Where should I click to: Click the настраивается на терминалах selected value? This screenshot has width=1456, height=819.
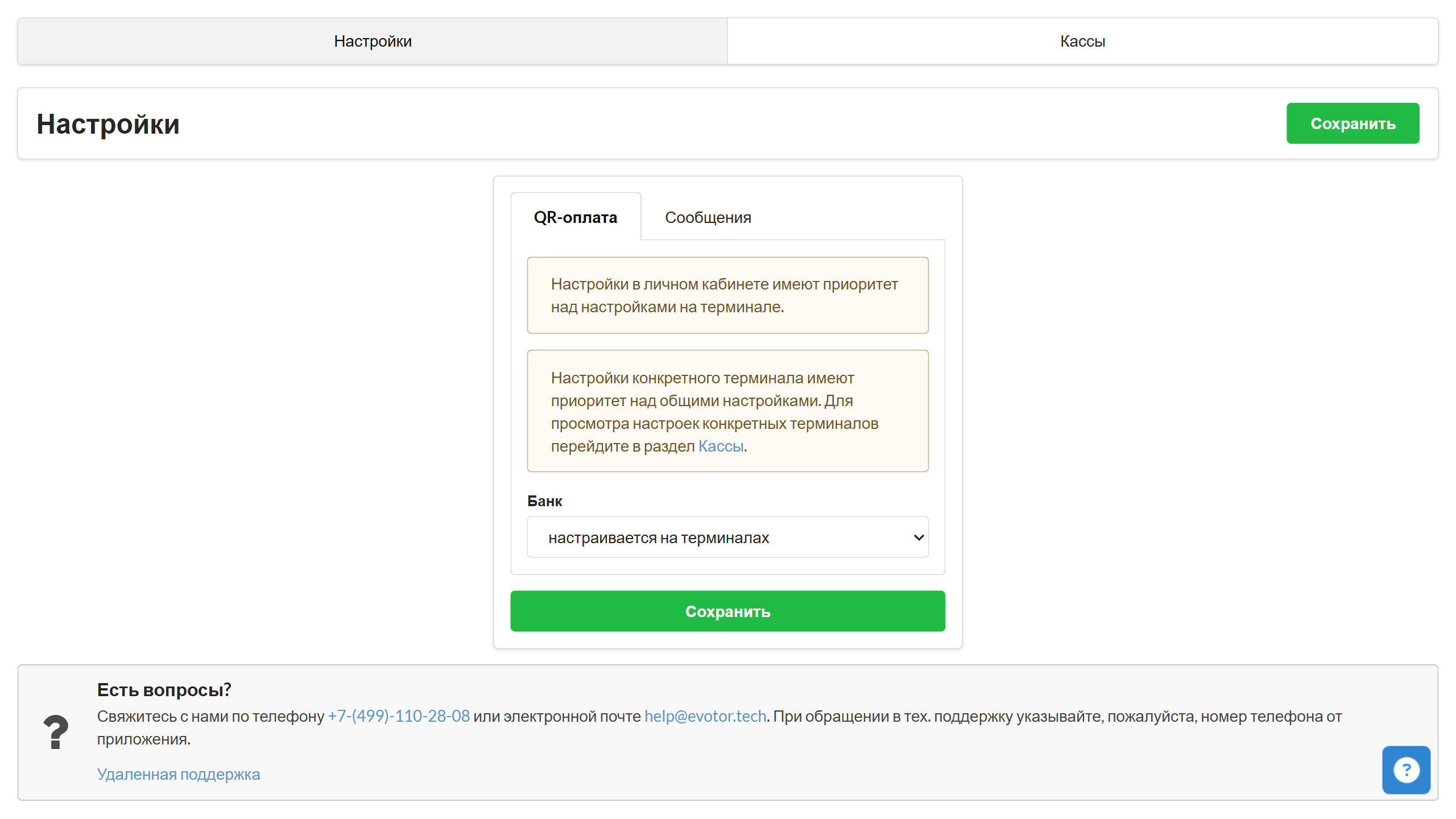point(658,537)
